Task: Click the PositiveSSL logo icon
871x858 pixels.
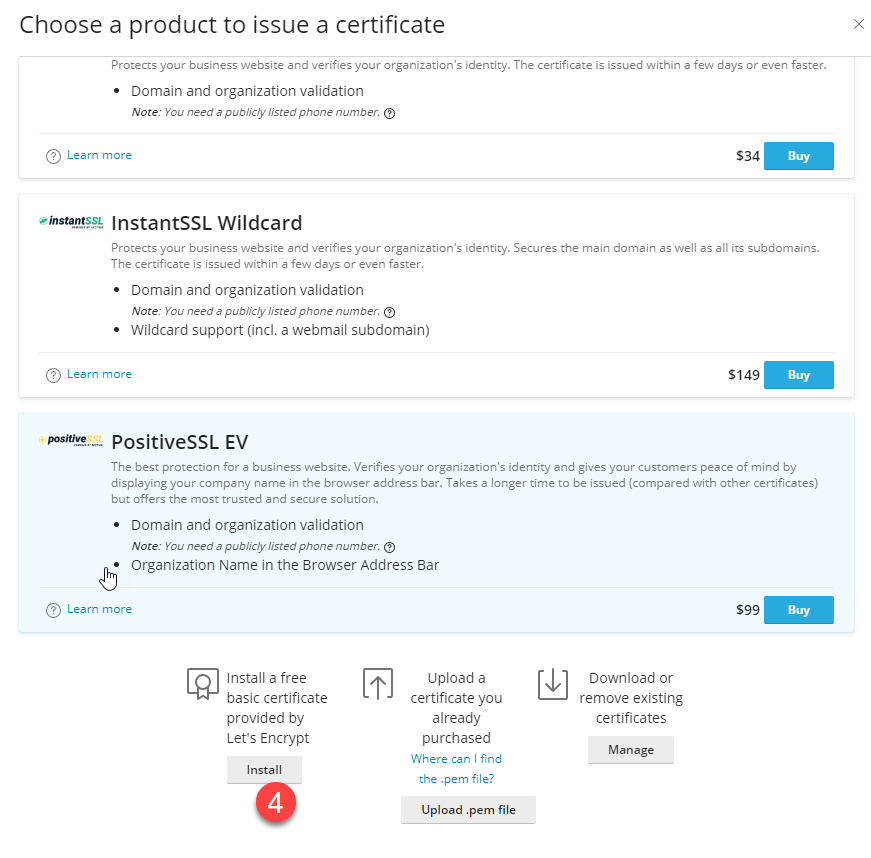Action: coord(71,440)
